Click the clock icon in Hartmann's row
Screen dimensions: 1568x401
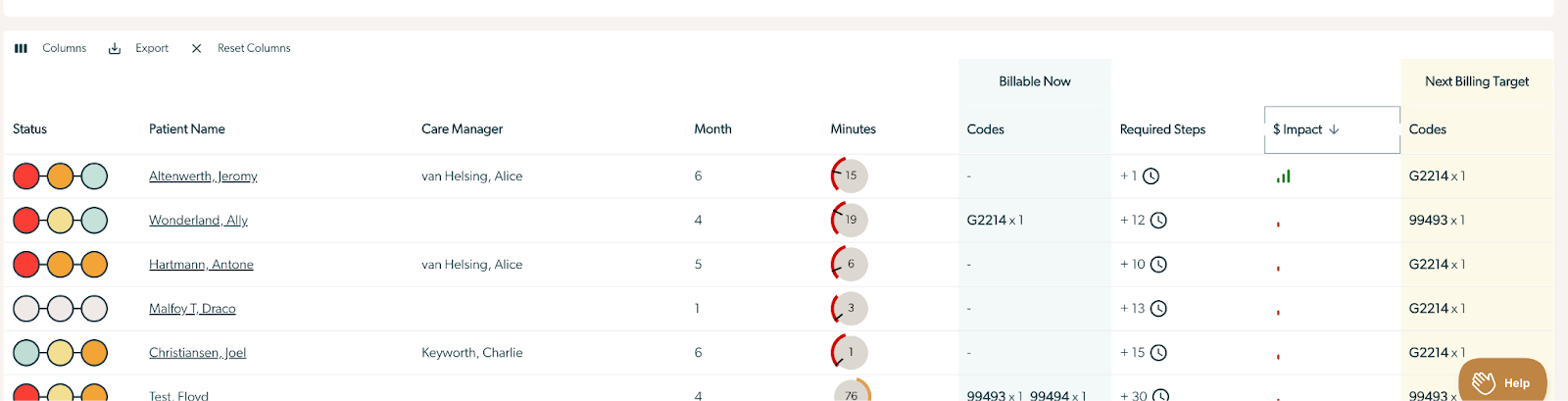click(1158, 265)
